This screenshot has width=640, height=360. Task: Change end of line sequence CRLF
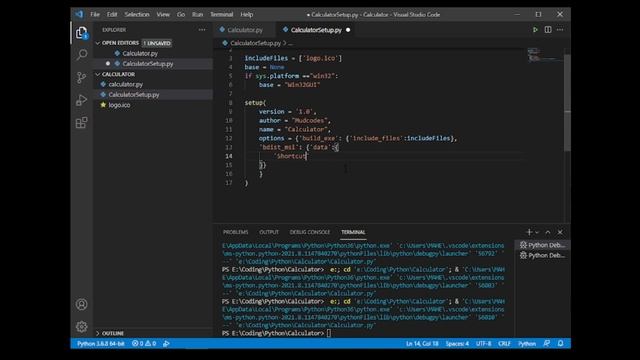tap(504, 344)
